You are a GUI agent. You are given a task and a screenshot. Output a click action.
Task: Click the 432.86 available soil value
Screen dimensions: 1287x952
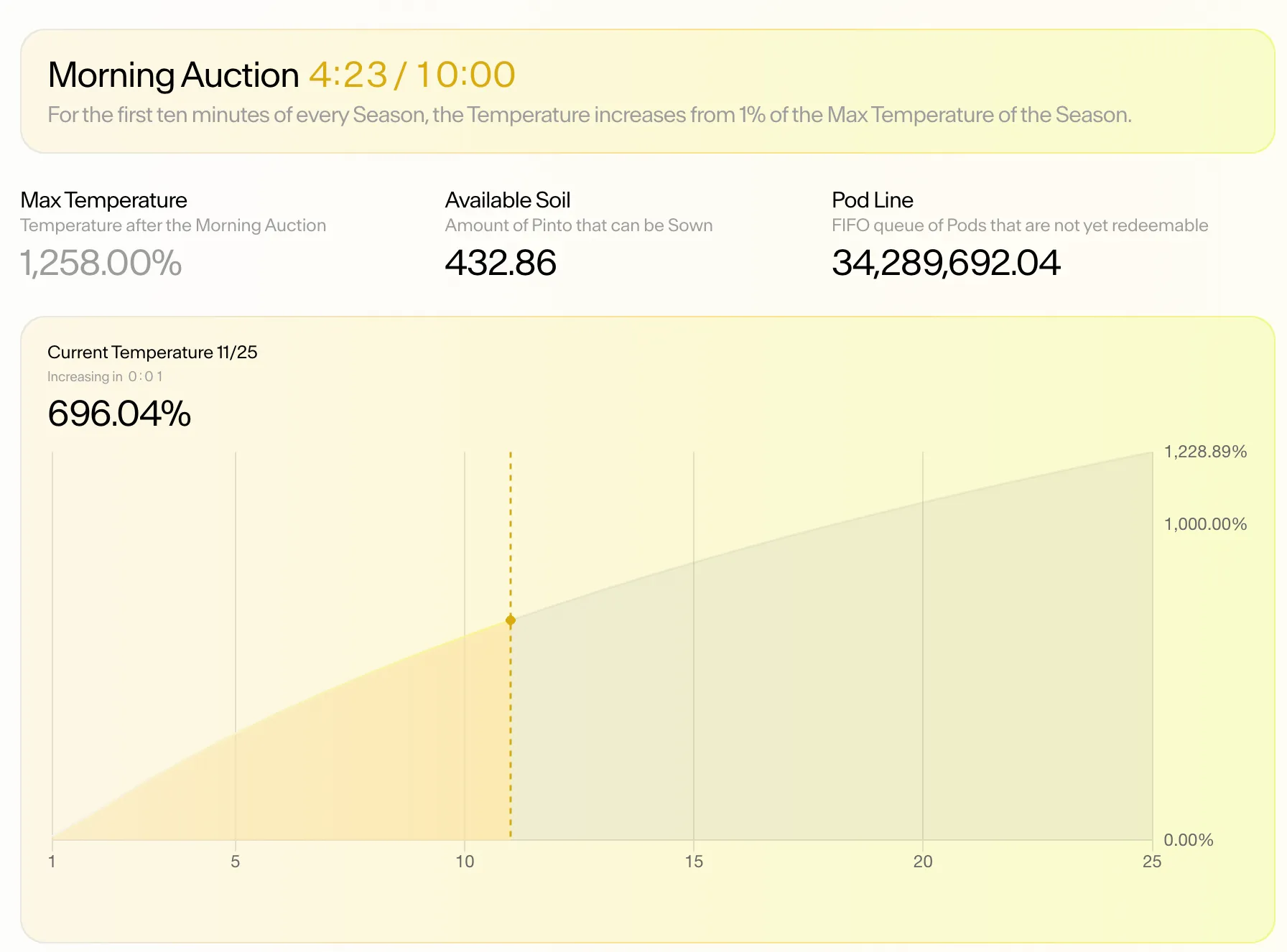pos(501,262)
